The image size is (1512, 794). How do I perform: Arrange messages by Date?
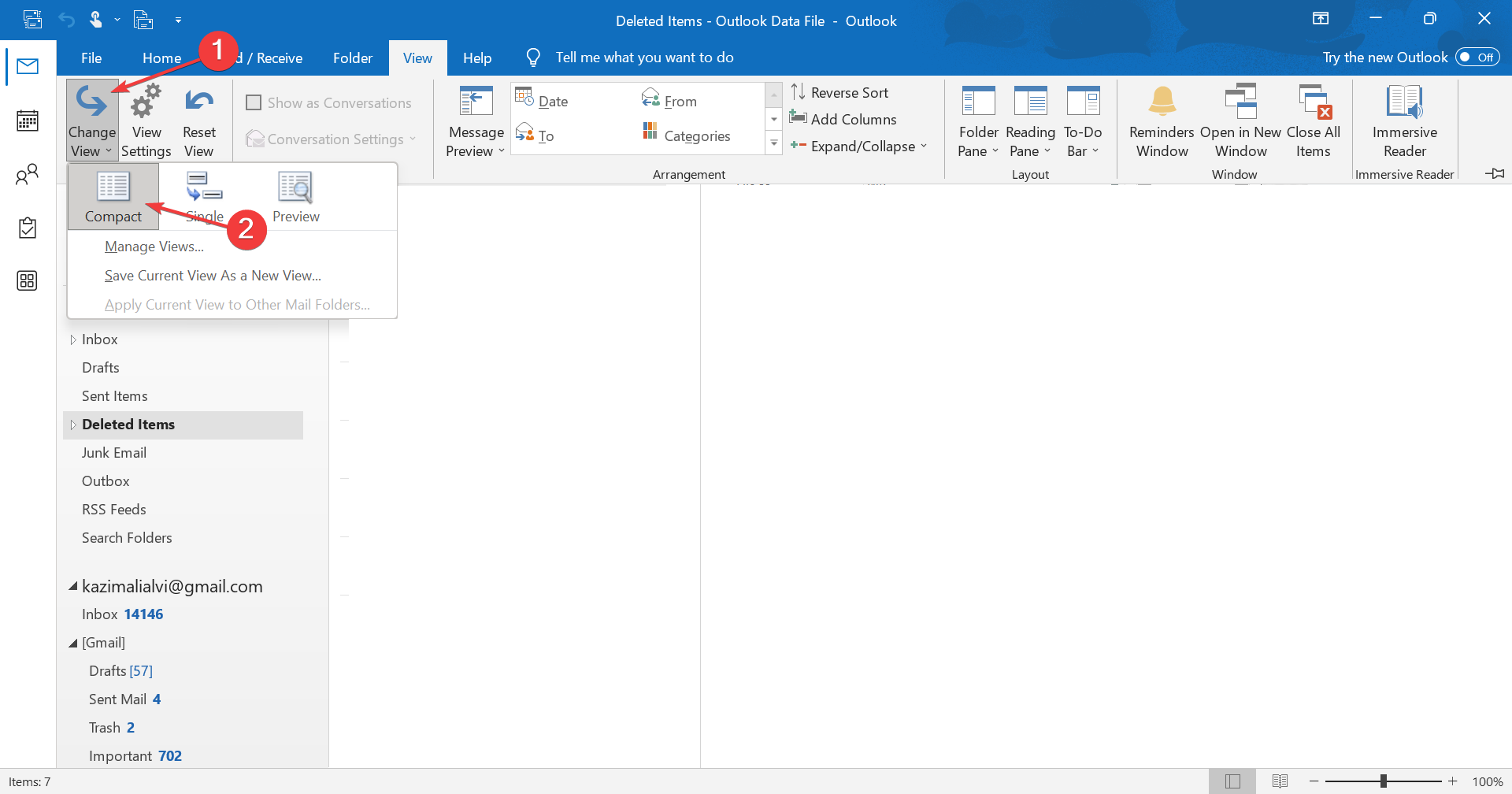pos(542,99)
